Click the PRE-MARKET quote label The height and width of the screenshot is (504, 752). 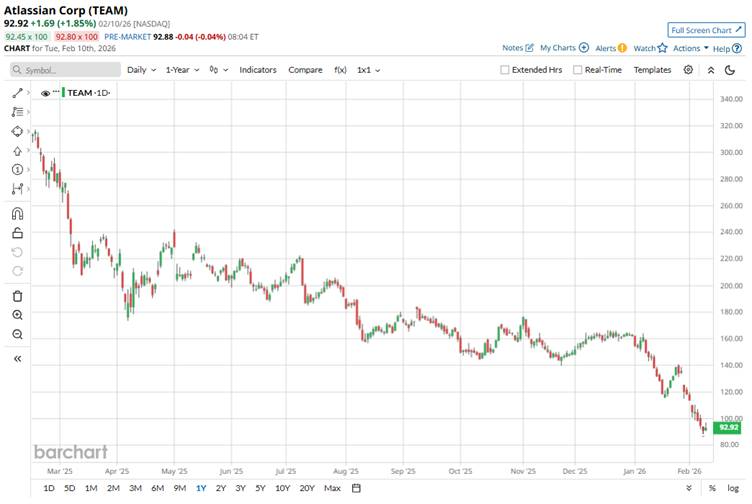pos(128,37)
